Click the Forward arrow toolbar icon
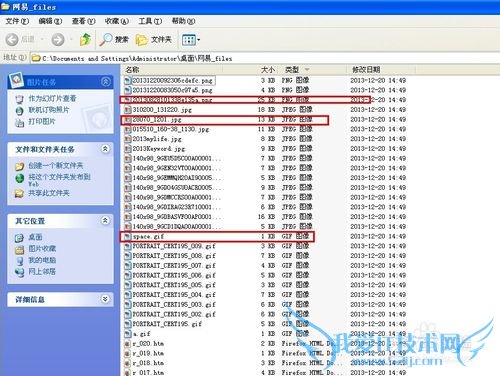 (58, 40)
